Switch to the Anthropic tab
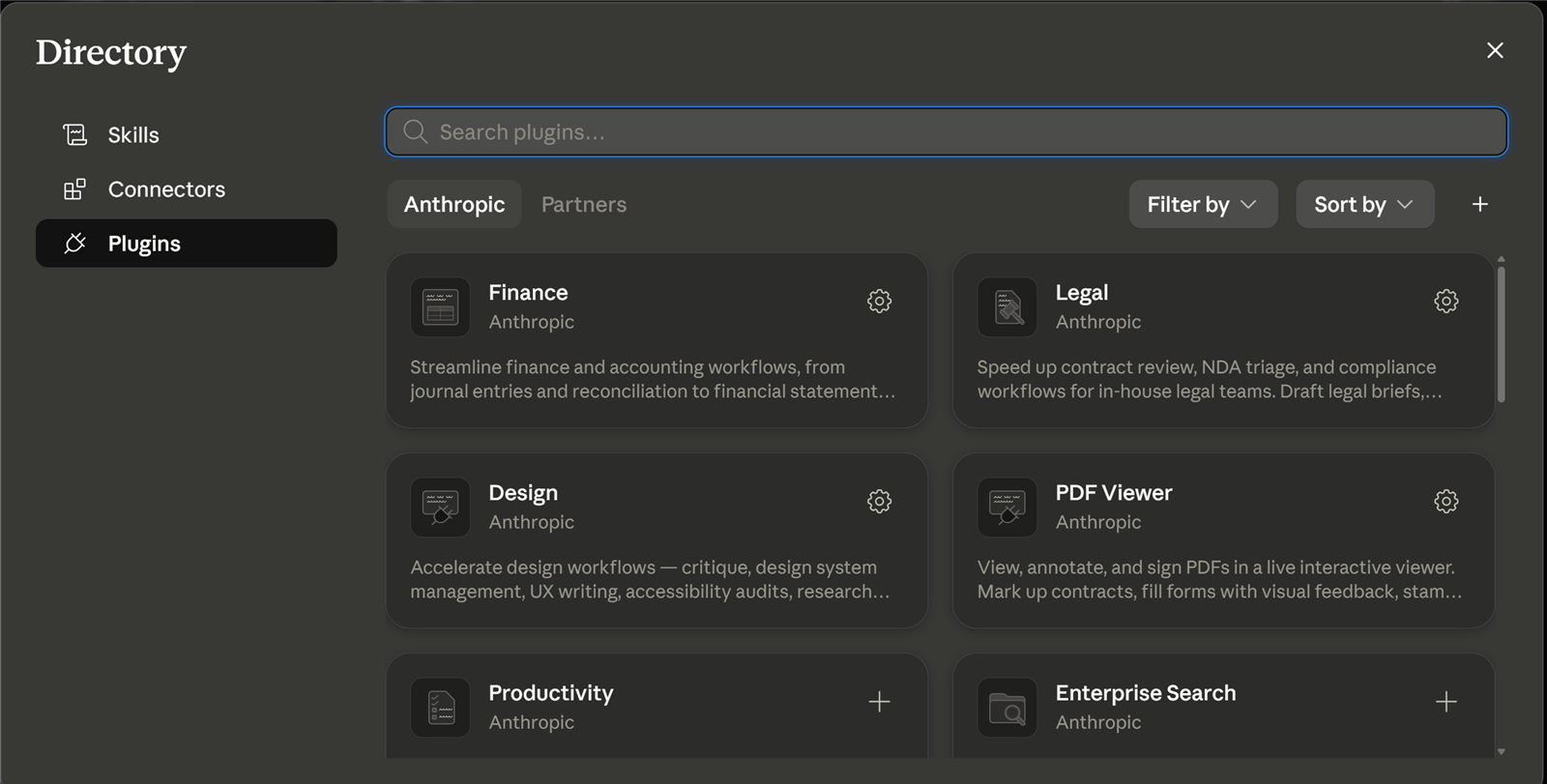This screenshot has height=784, width=1547. [x=454, y=204]
